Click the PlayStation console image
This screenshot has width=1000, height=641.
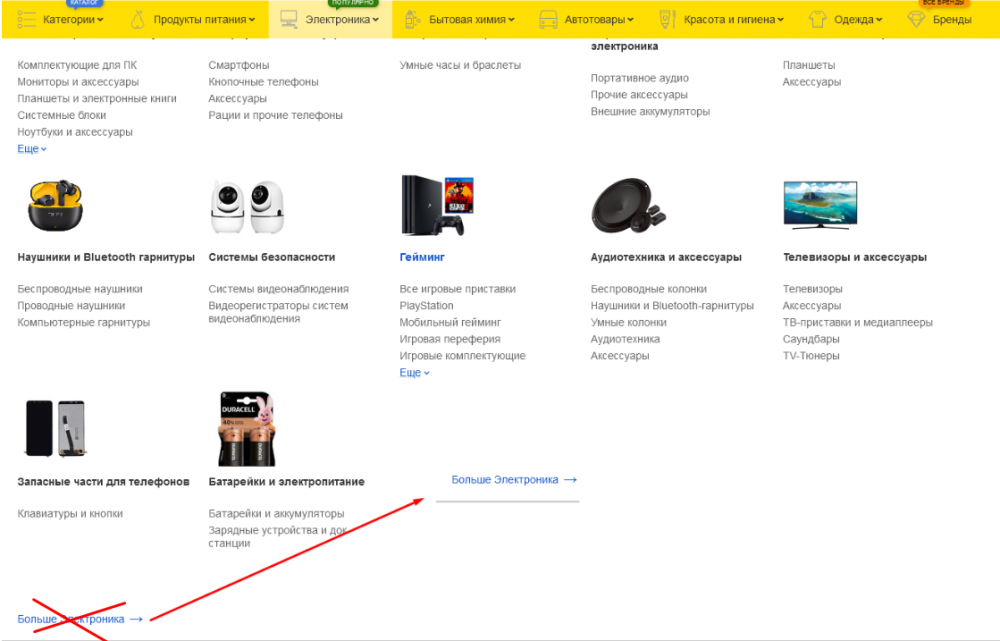[x=437, y=206]
